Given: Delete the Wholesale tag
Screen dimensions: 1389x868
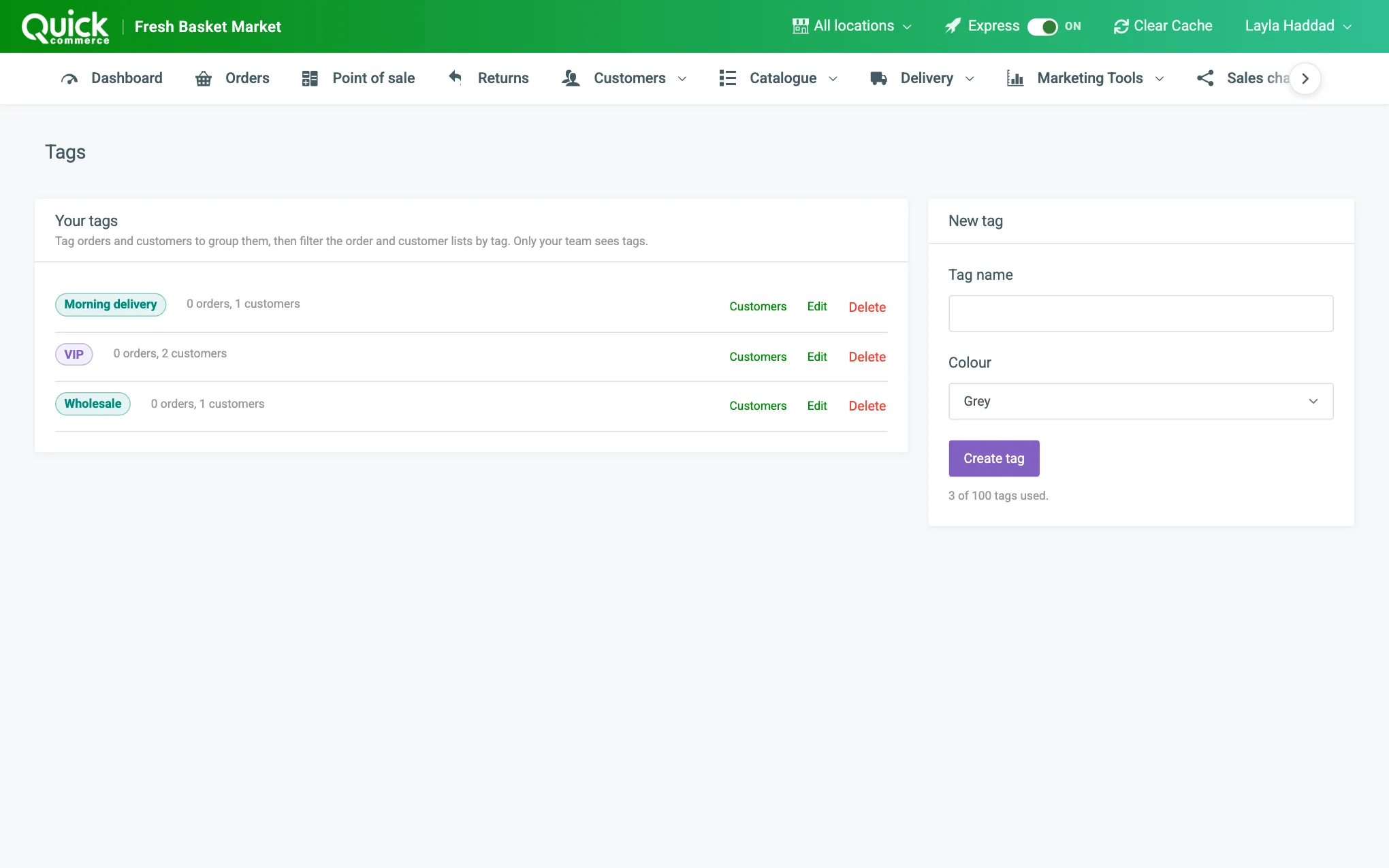Looking at the screenshot, I should click(867, 406).
